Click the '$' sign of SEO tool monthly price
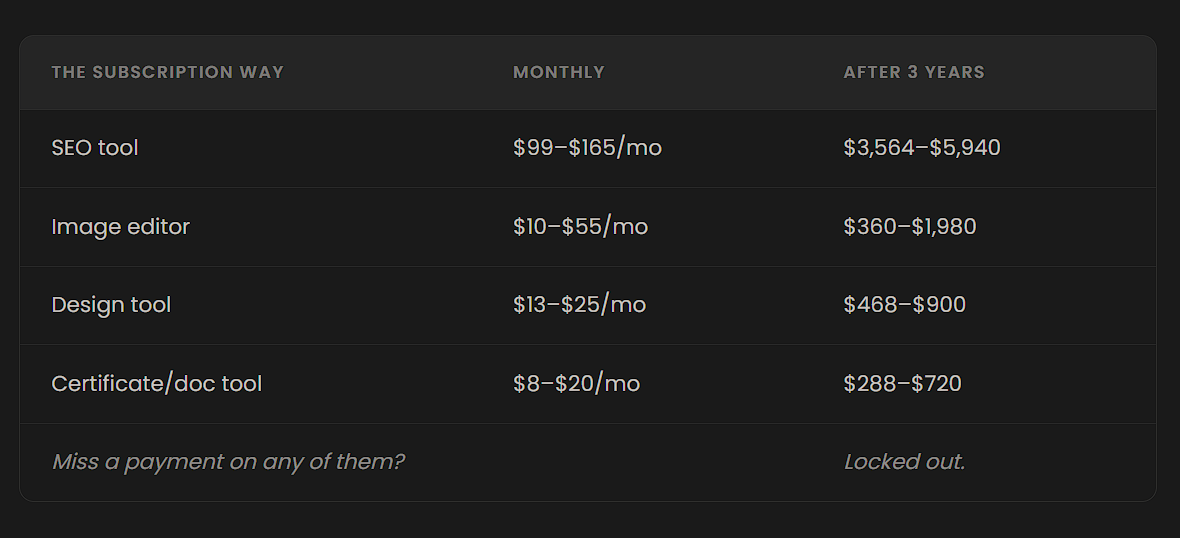Screen dimensions: 1180x538 (519, 147)
